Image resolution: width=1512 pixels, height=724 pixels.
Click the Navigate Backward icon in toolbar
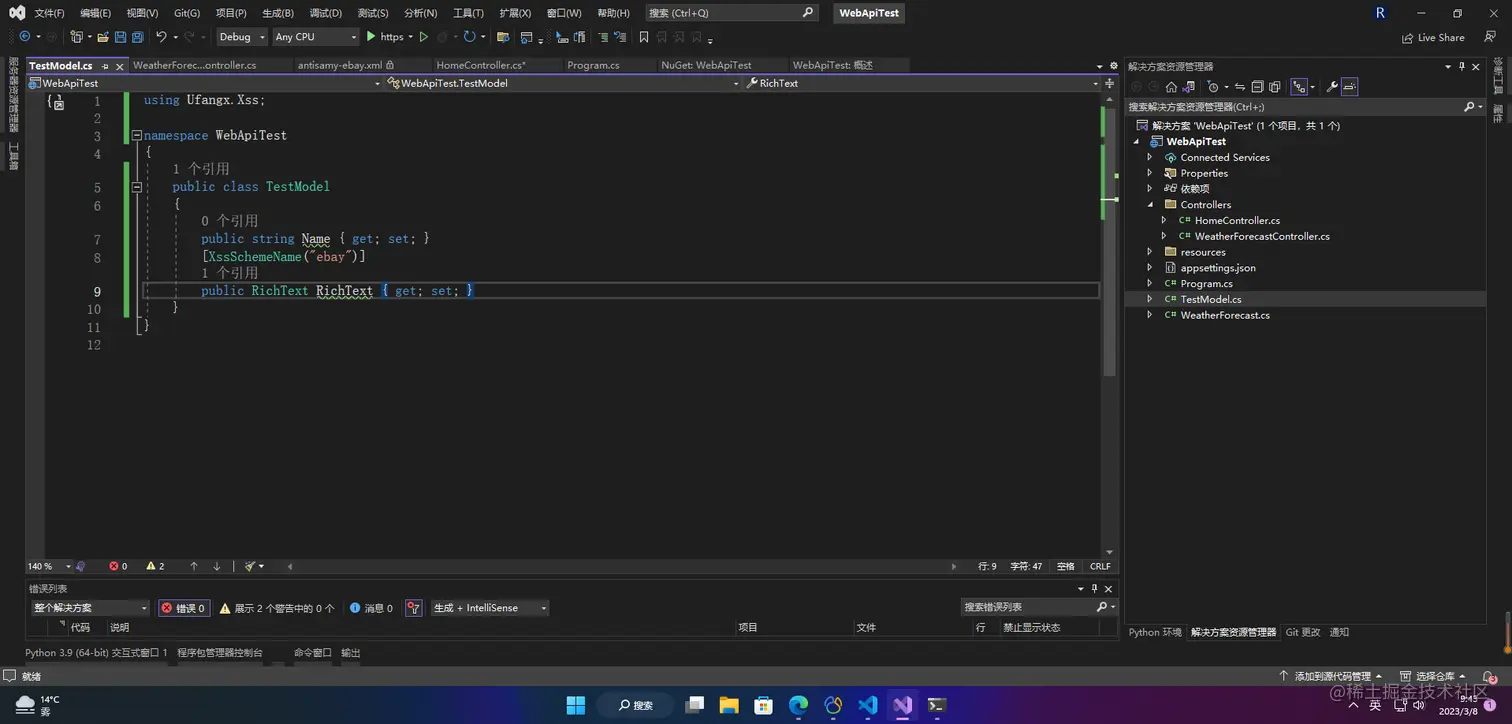(24, 37)
